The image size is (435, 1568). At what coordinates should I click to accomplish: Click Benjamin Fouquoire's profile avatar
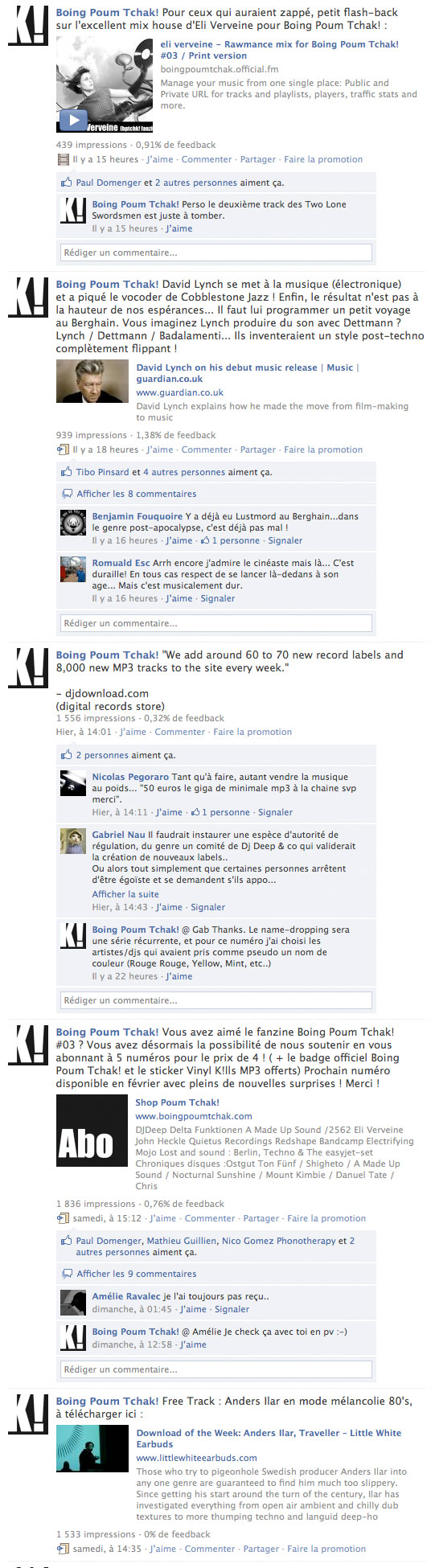tap(74, 523)
